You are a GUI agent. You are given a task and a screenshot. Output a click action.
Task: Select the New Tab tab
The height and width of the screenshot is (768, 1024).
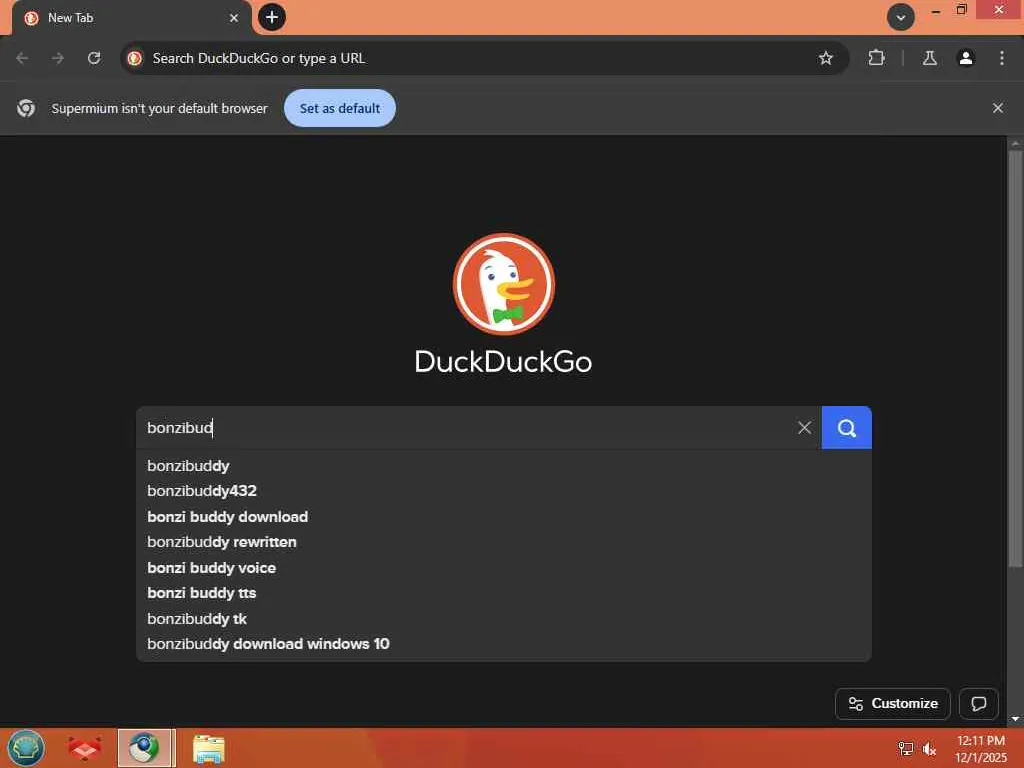click(x=131, y=18)
